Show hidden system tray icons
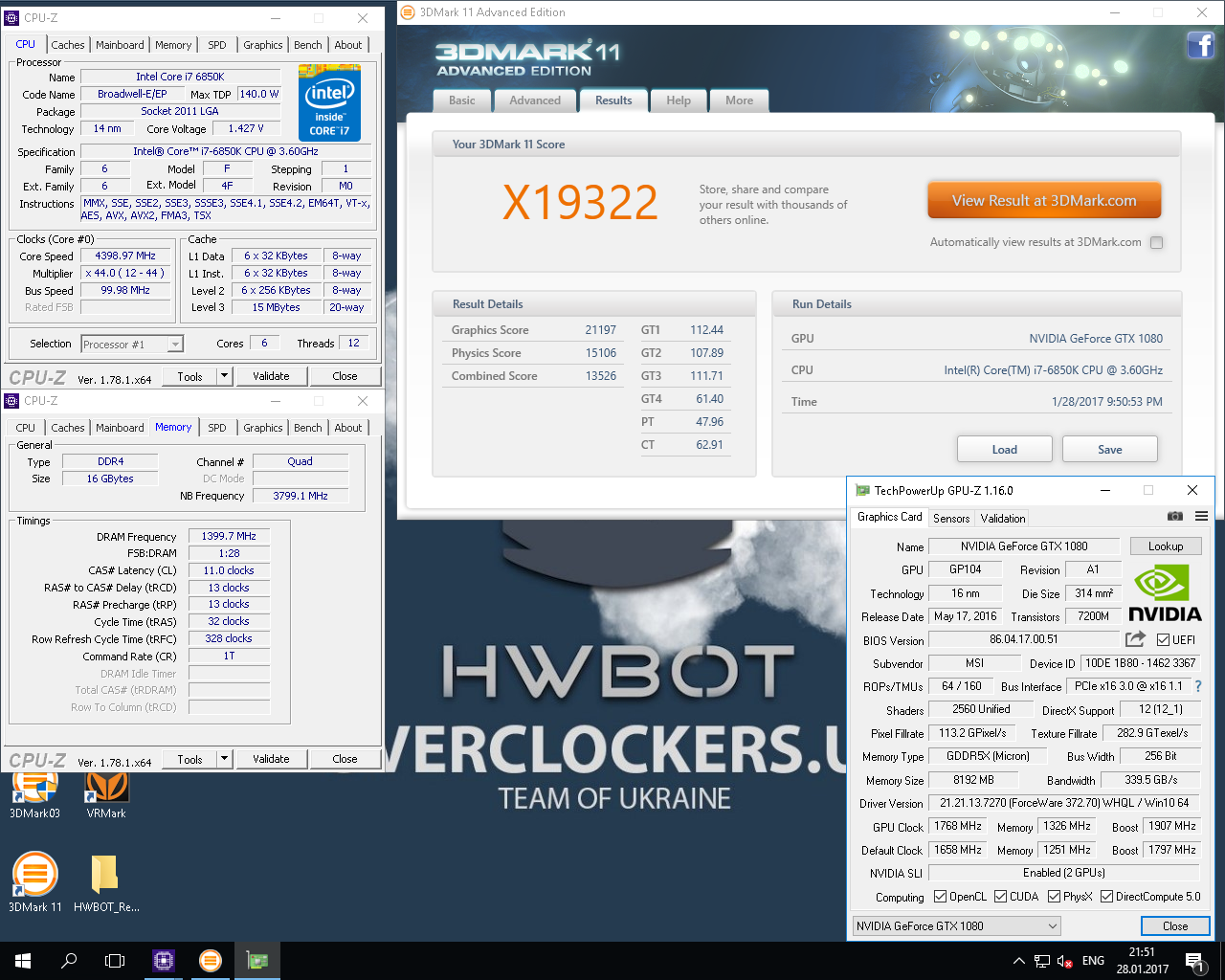This screenshot has width=1225, height=980. (x=1019, y=961)
